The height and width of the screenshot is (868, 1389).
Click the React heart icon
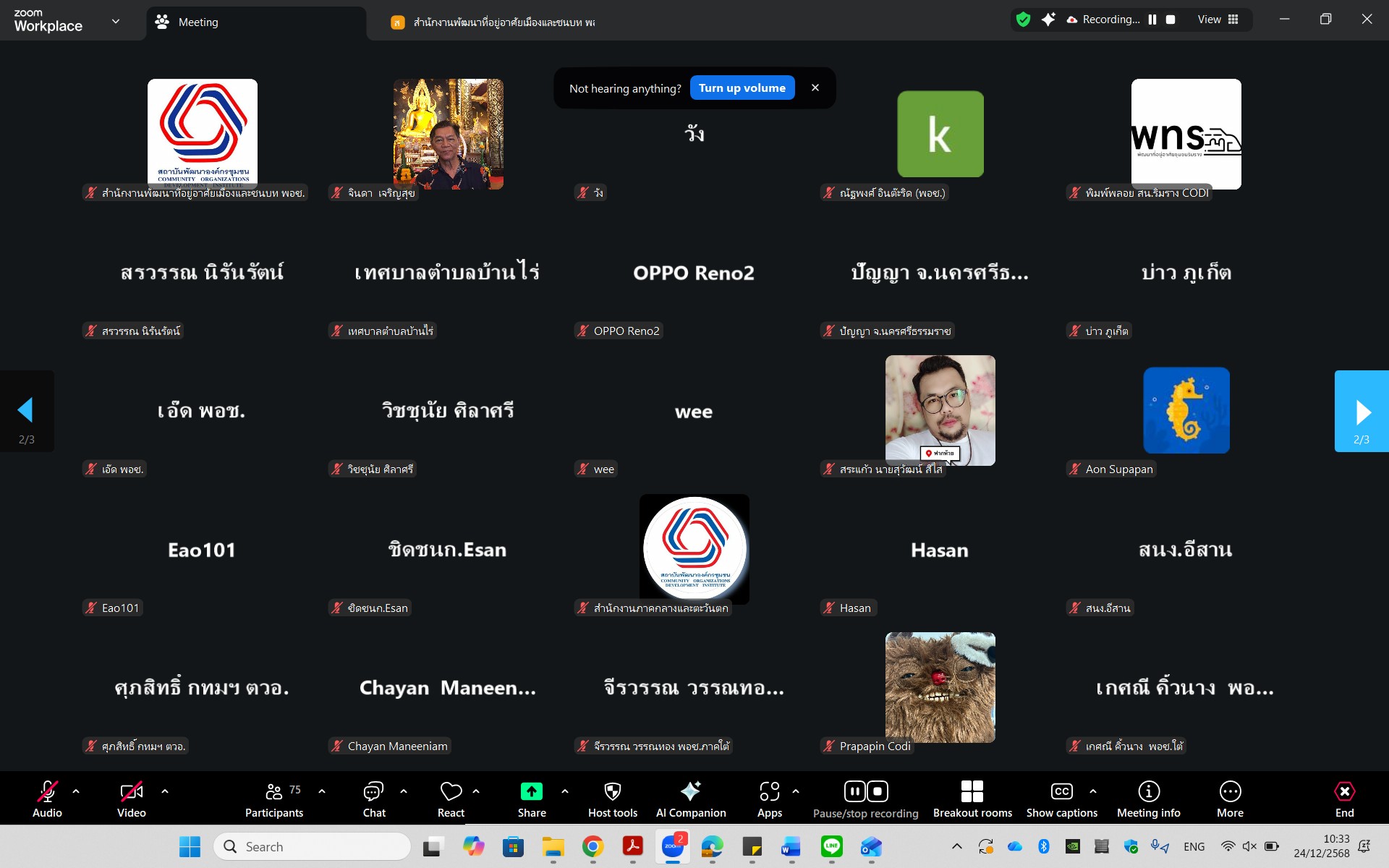[x=451, y=792]
